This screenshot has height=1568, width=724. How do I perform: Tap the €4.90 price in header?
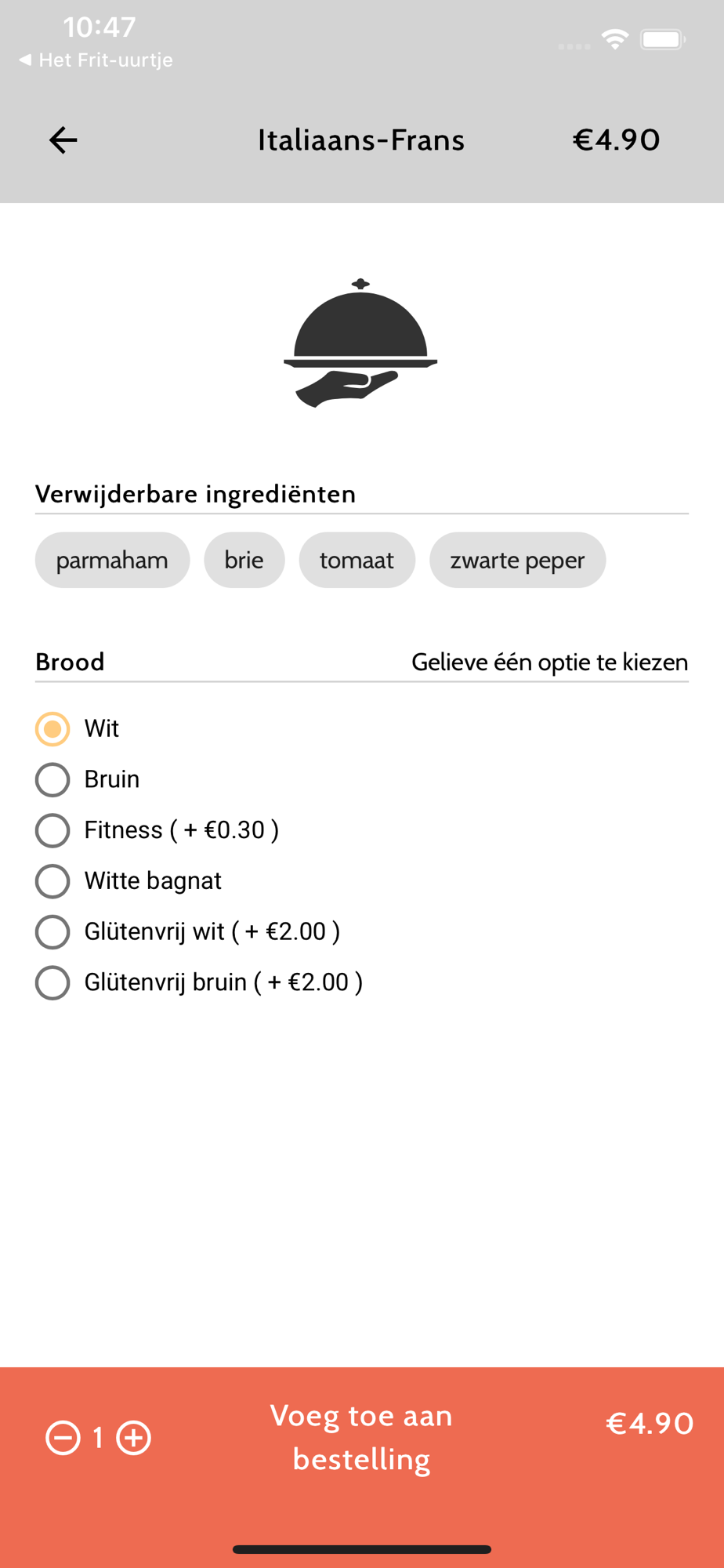(x=616, y=140)
